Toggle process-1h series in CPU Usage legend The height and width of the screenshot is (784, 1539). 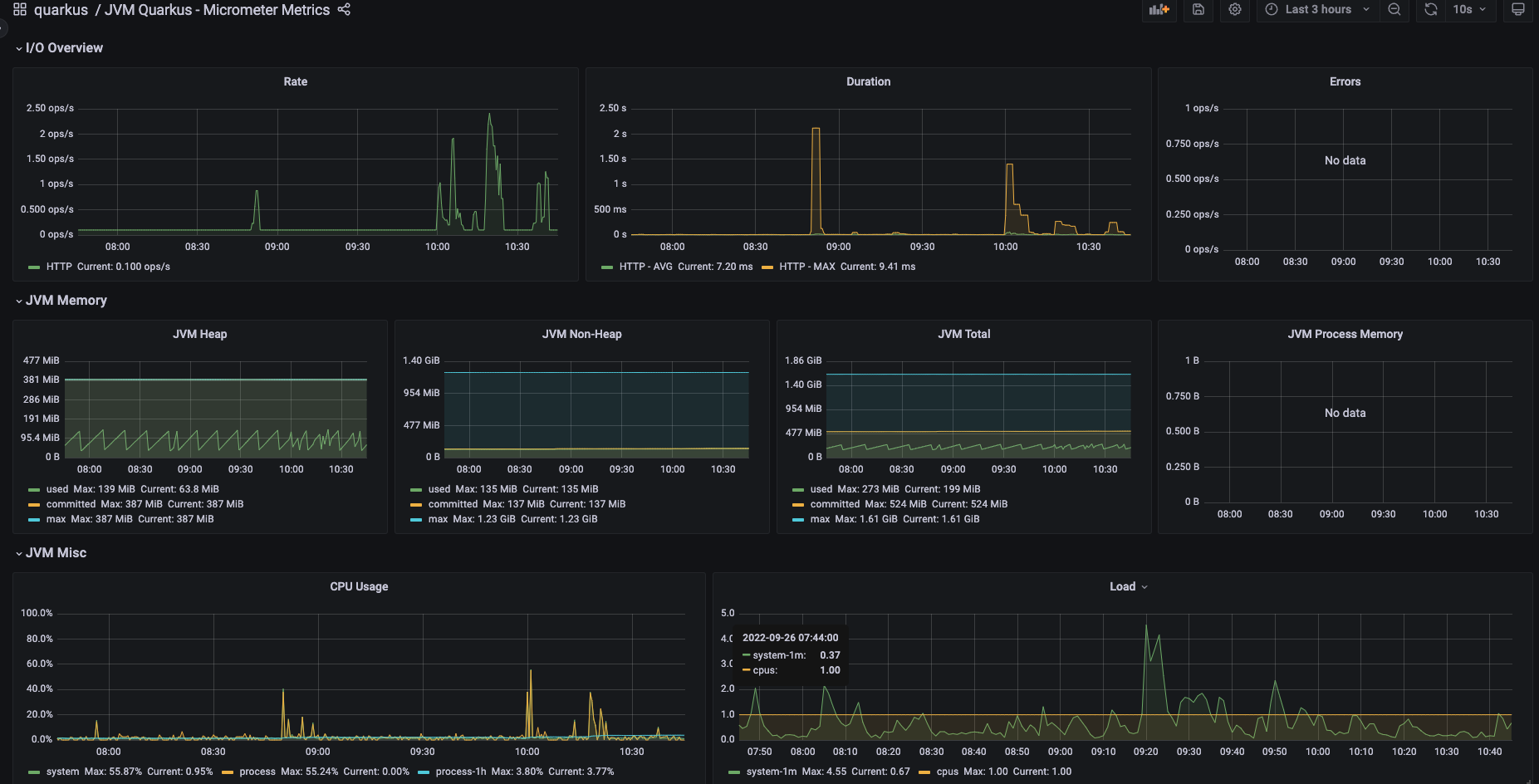[461, 772]
